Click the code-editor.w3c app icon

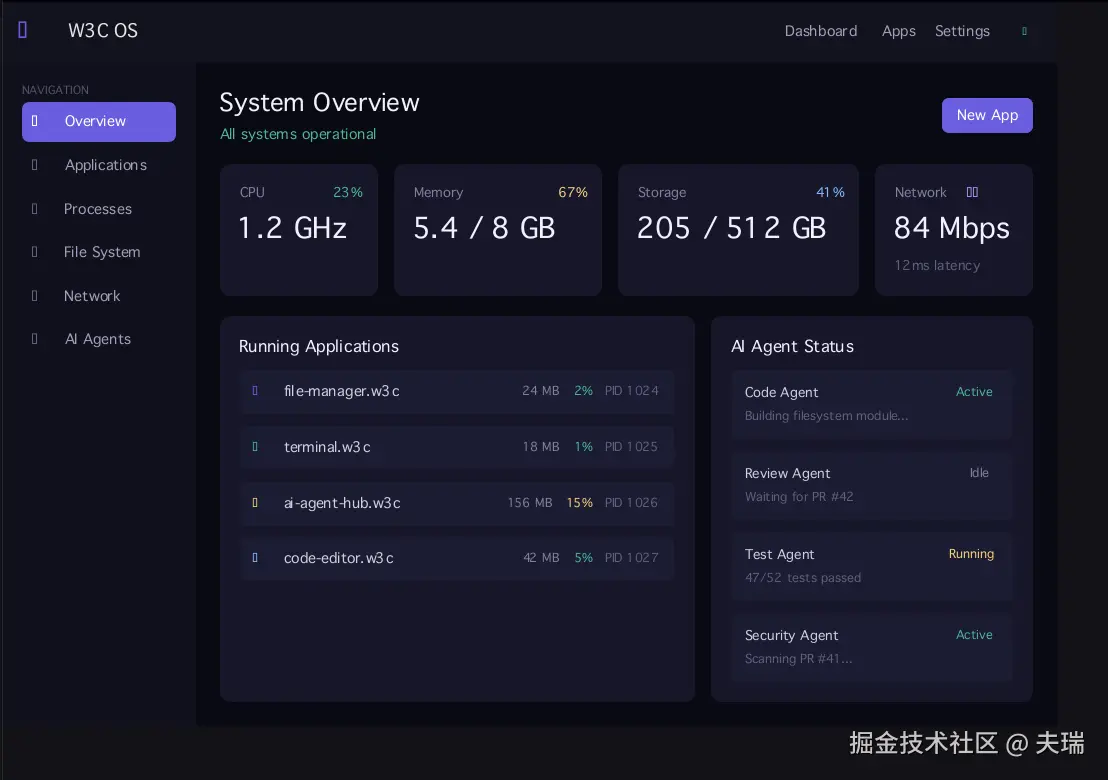256,558
